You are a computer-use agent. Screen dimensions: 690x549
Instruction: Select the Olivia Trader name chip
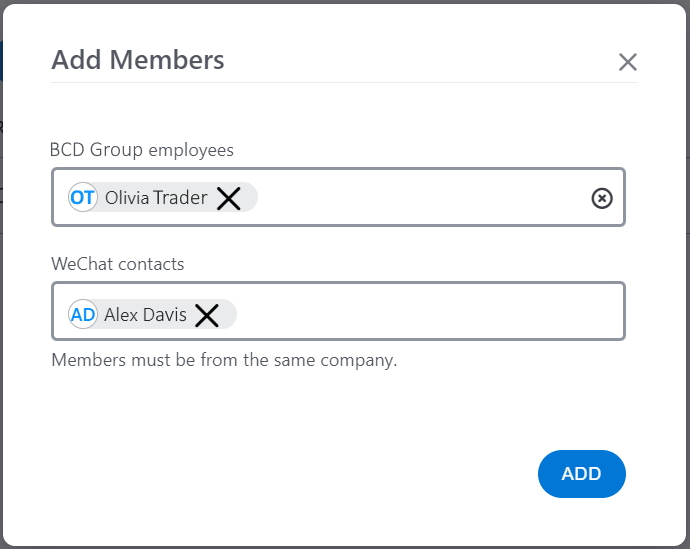click(163, 198)
